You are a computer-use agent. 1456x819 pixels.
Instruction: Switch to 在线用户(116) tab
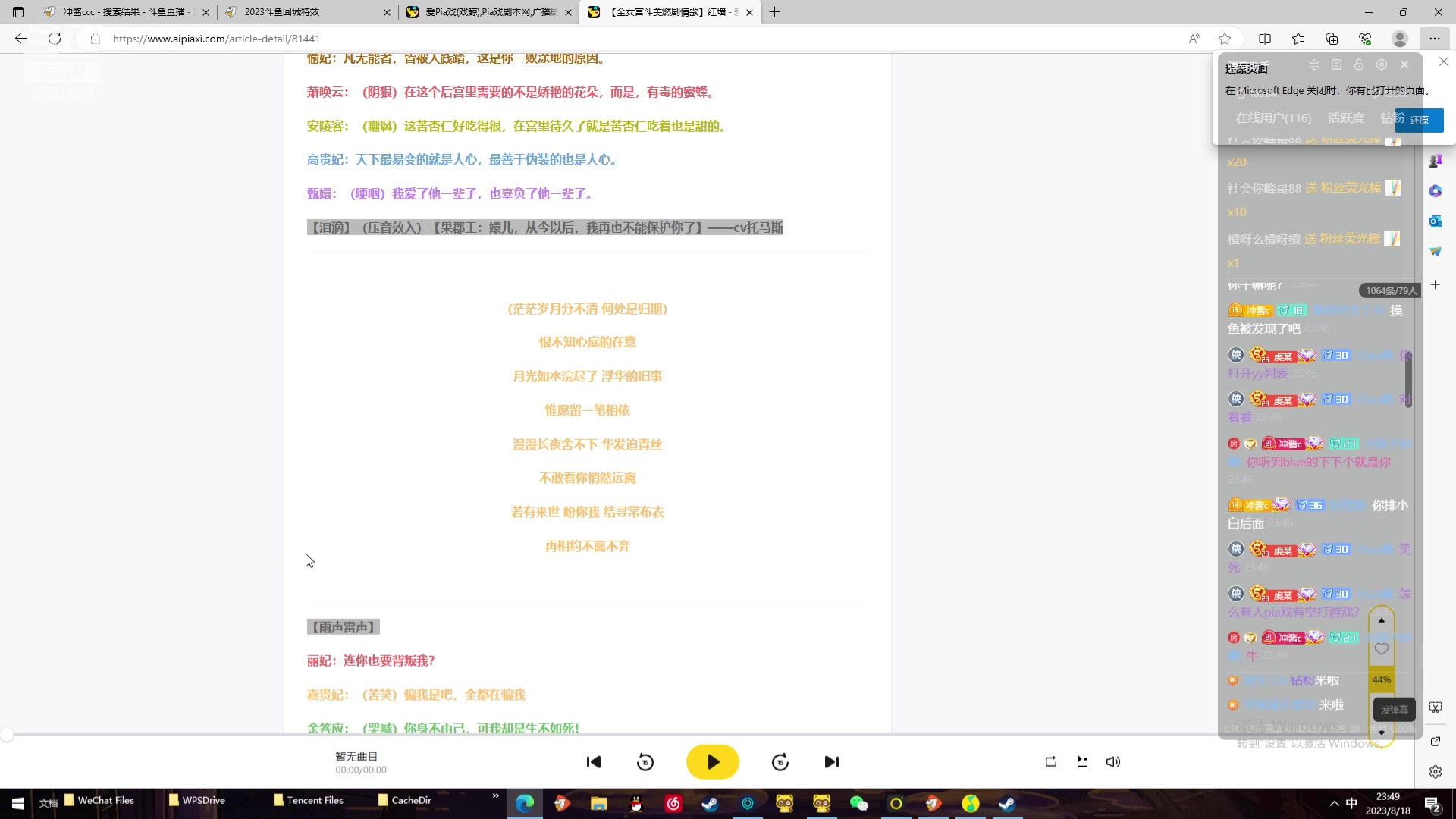[x=1273, y=118]
